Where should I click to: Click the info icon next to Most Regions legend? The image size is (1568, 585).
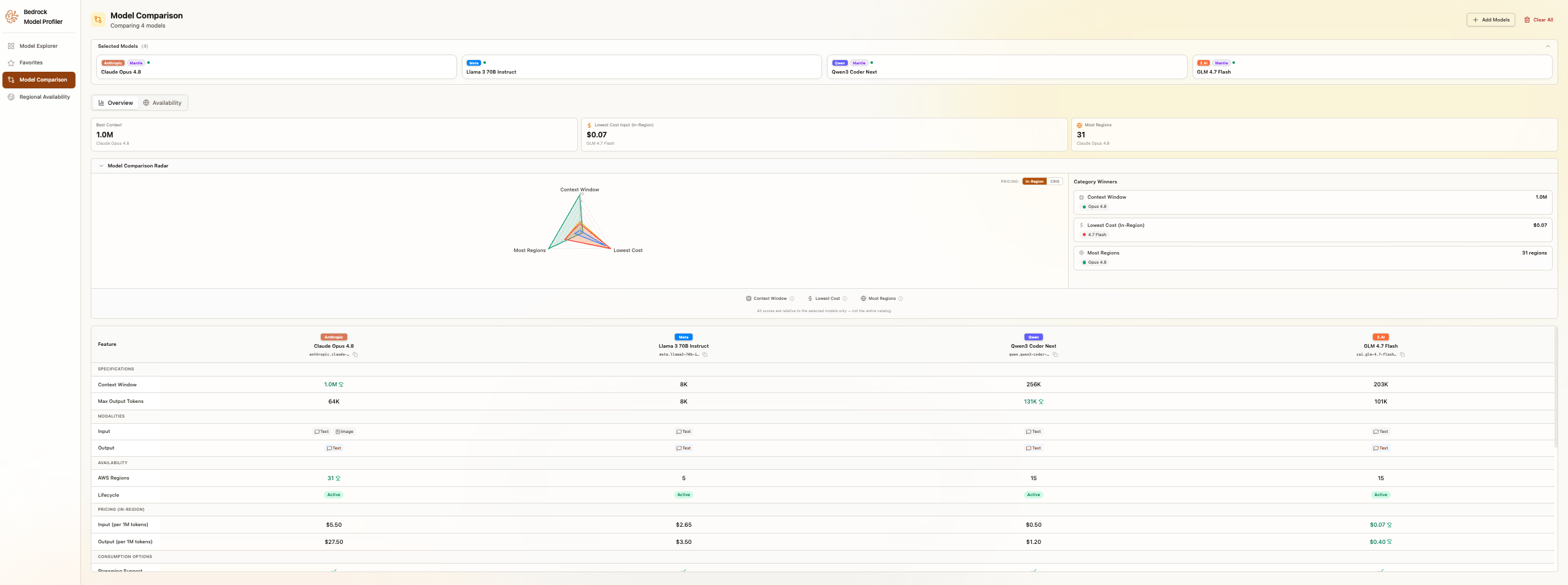(901, 299)
